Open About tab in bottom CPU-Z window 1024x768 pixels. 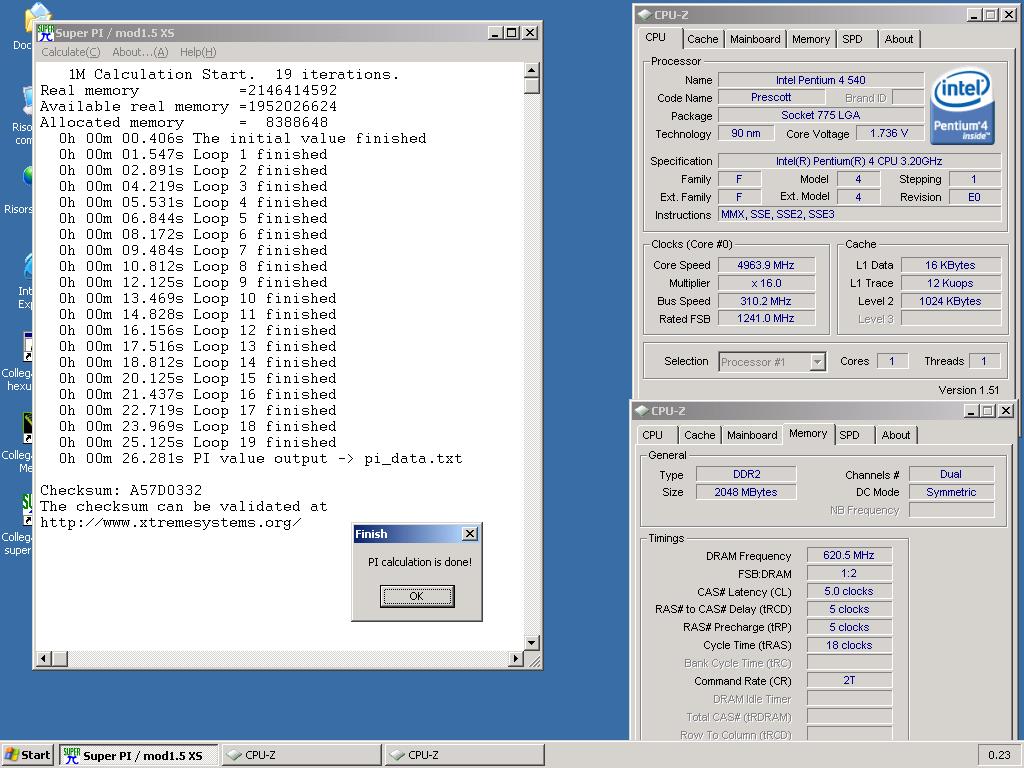(895, 435)
